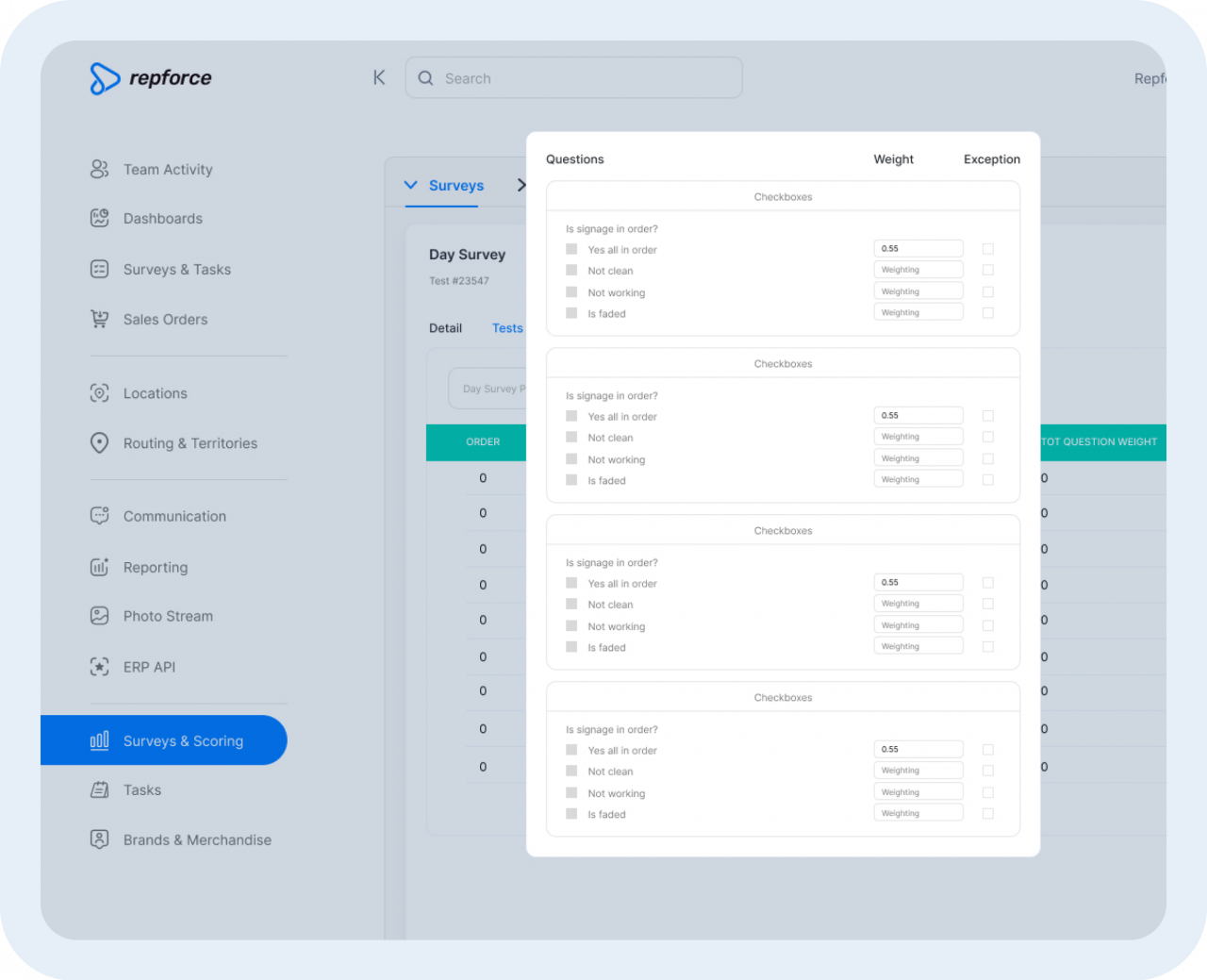Viewport: 1207px width, 980px height.
Task: Click the Photo Stream icon
Action: click(100, 616)
